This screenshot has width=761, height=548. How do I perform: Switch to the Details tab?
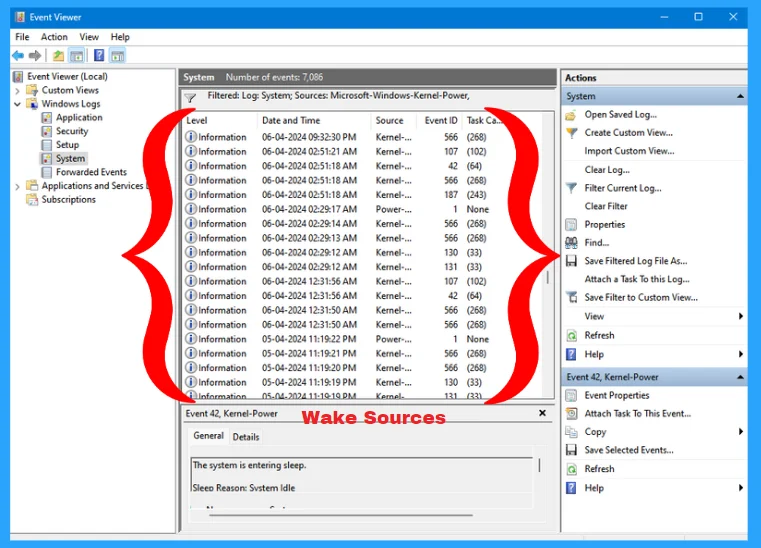coord(246,437)
